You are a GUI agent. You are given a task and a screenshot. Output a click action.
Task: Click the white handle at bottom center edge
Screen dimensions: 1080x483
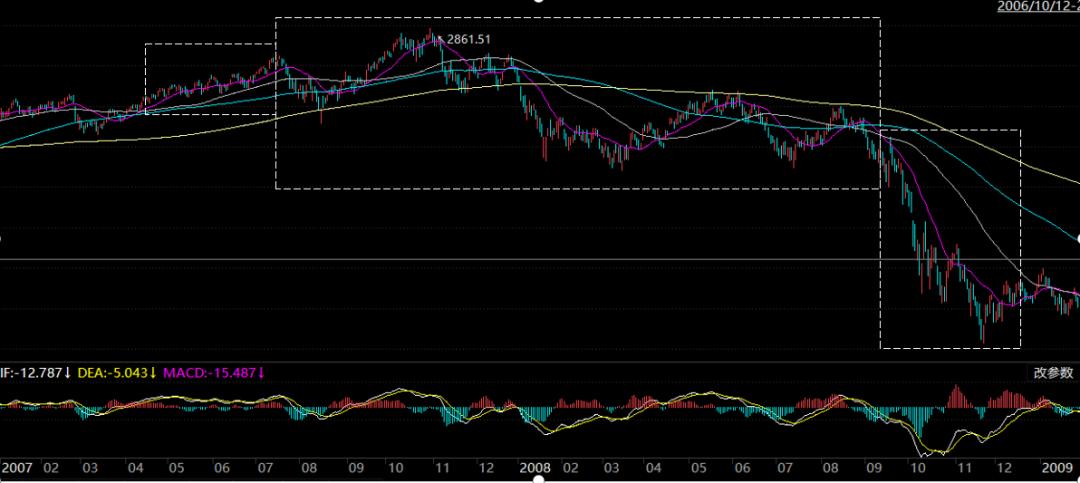point(540,480)
